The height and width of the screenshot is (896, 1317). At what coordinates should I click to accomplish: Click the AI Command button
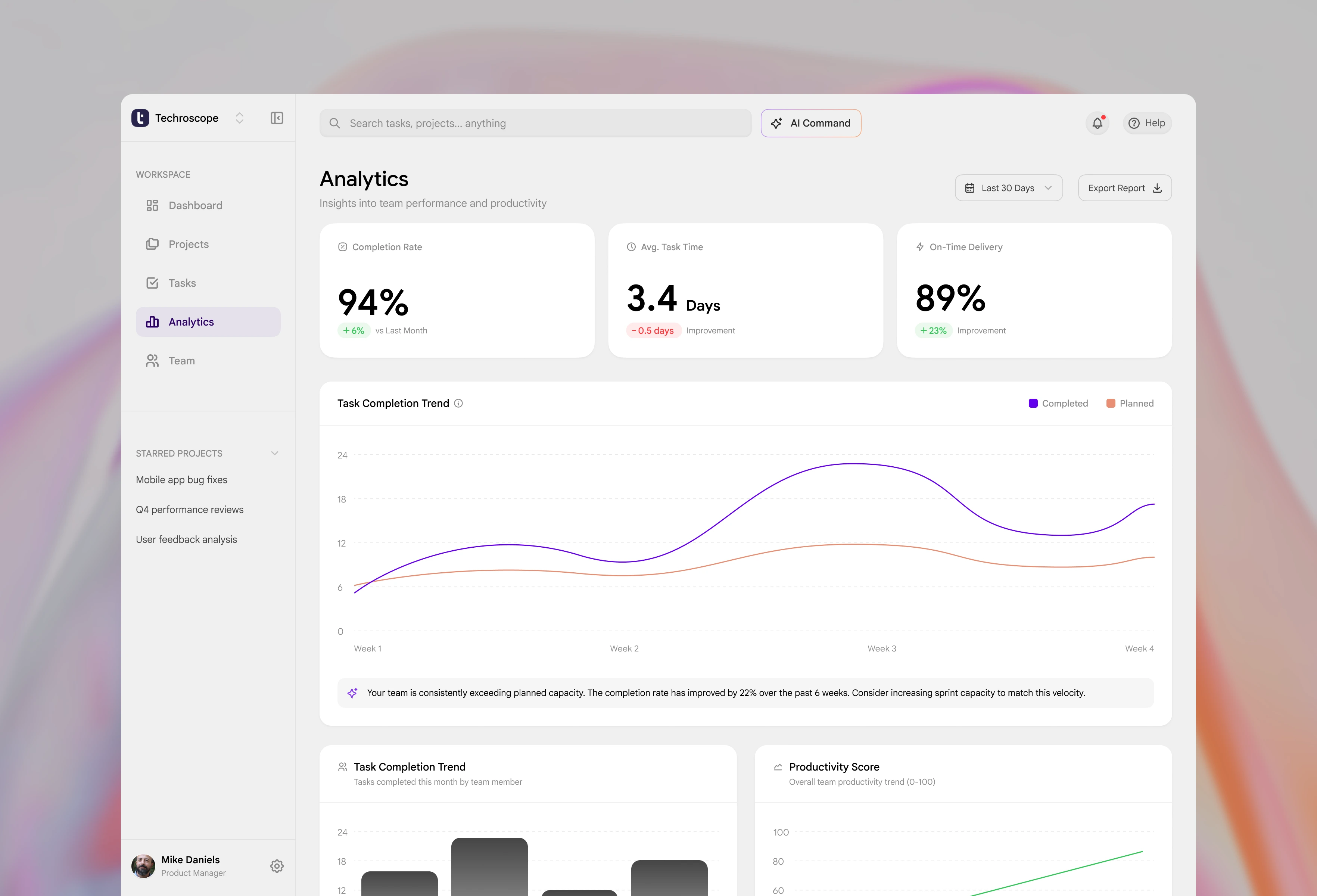pyautogui.click(x=810, y=123)
